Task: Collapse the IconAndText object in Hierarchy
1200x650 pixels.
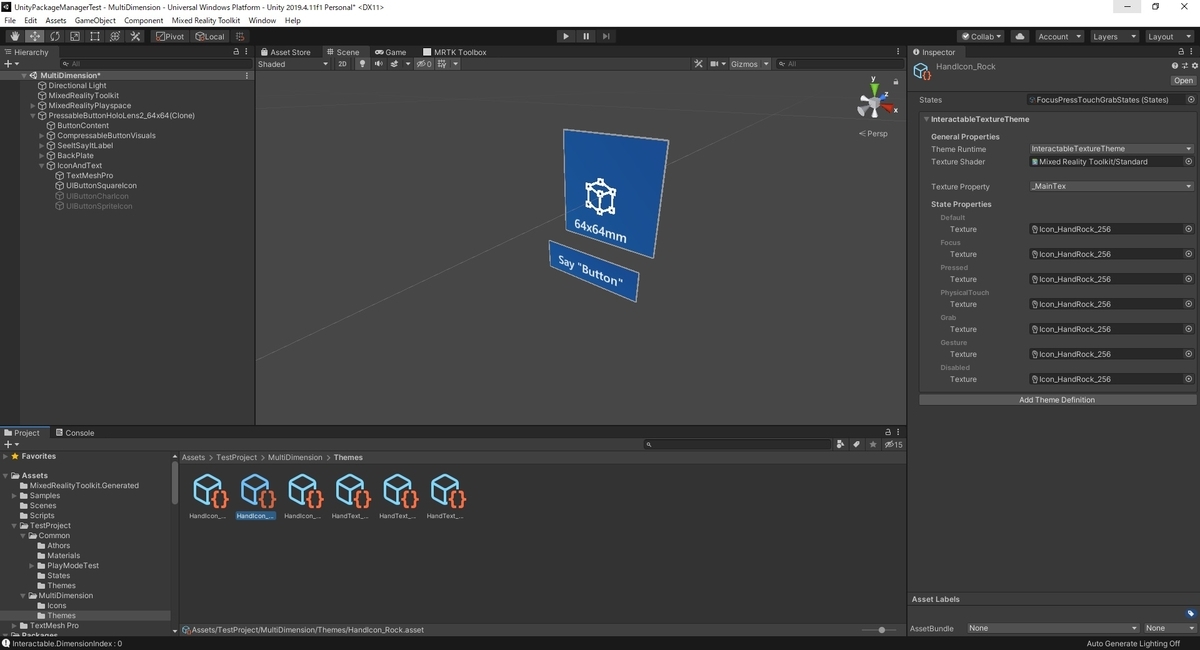Action: 42,166
